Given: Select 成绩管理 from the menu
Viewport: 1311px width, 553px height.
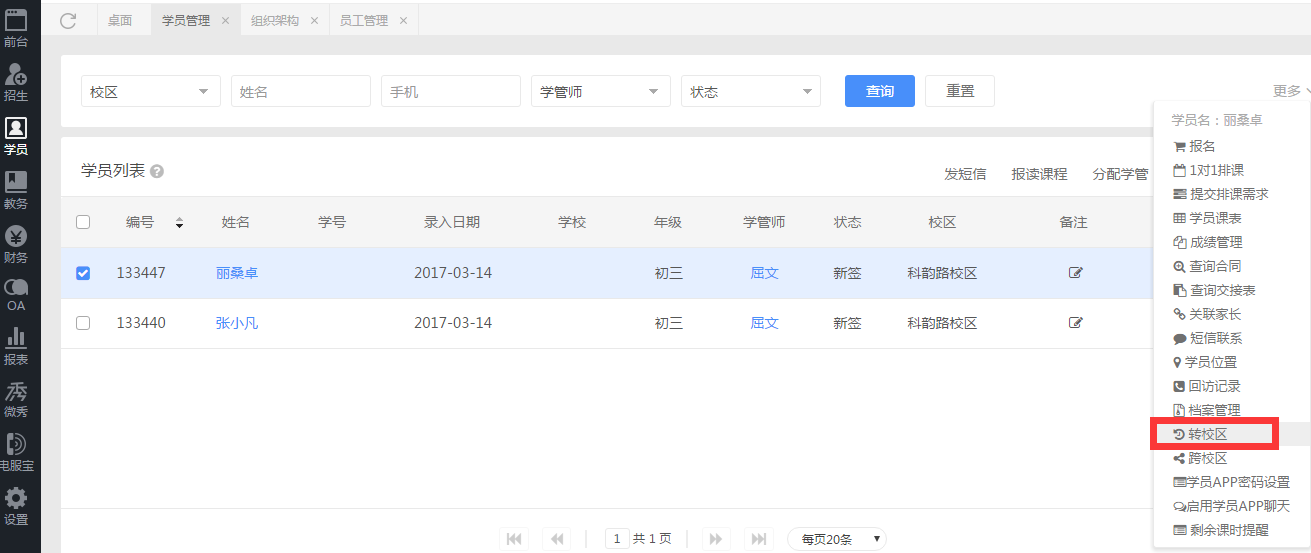Looking at the screenshot, I should 1207,242.
